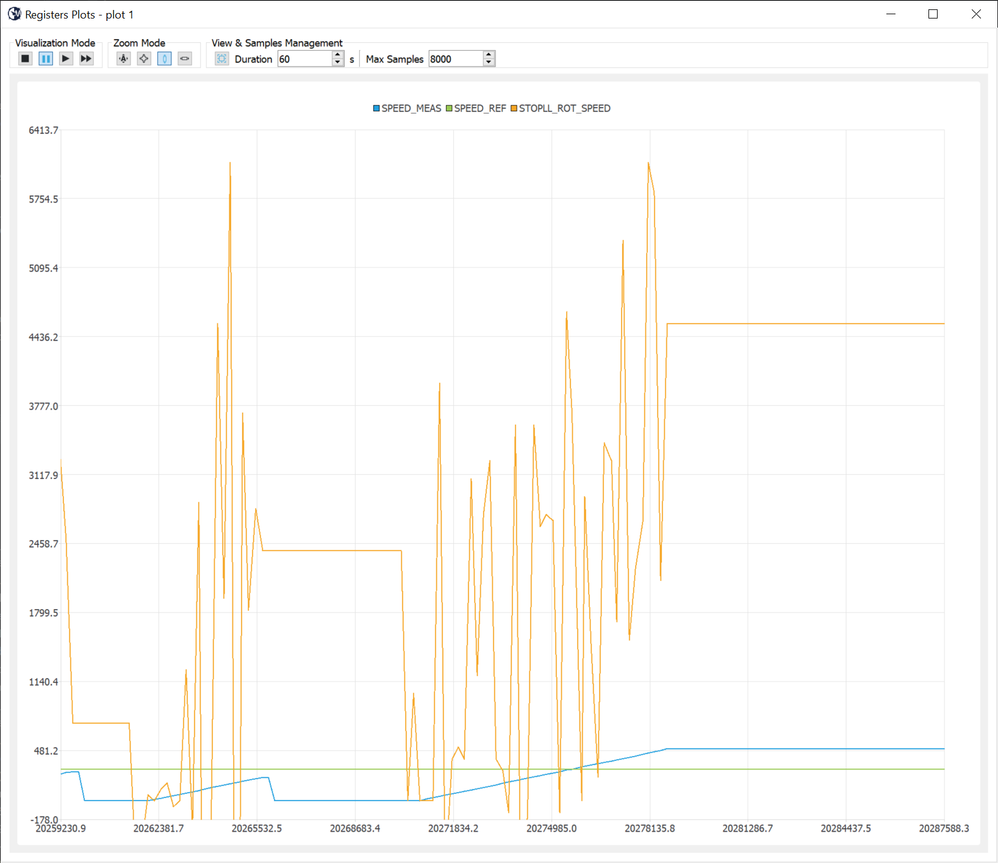Click the x-axis value 20278135.8
The height and width of the screenshot is (863, 998).
point(650,828)
